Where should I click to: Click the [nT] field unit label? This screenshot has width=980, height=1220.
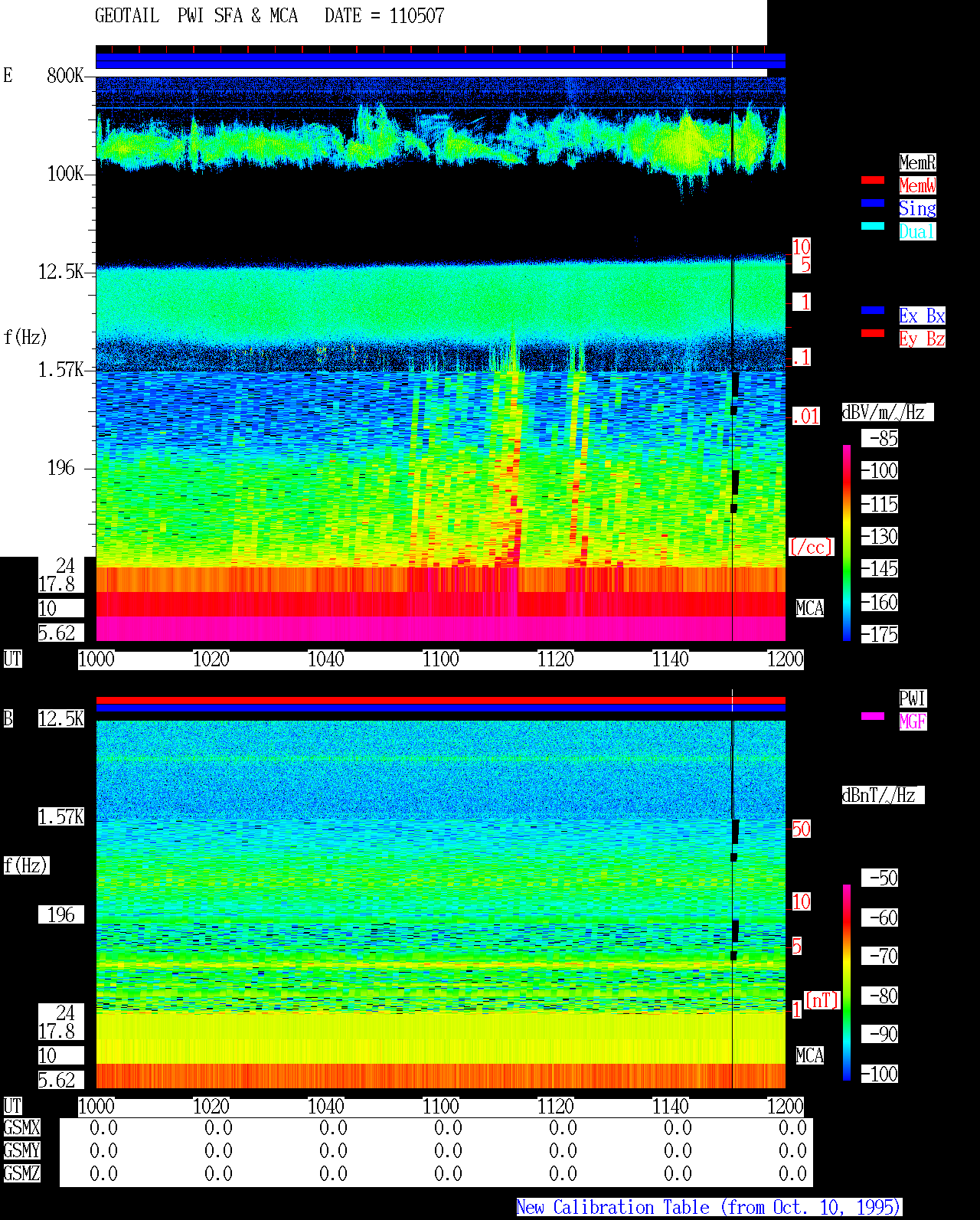(822, 1000)
